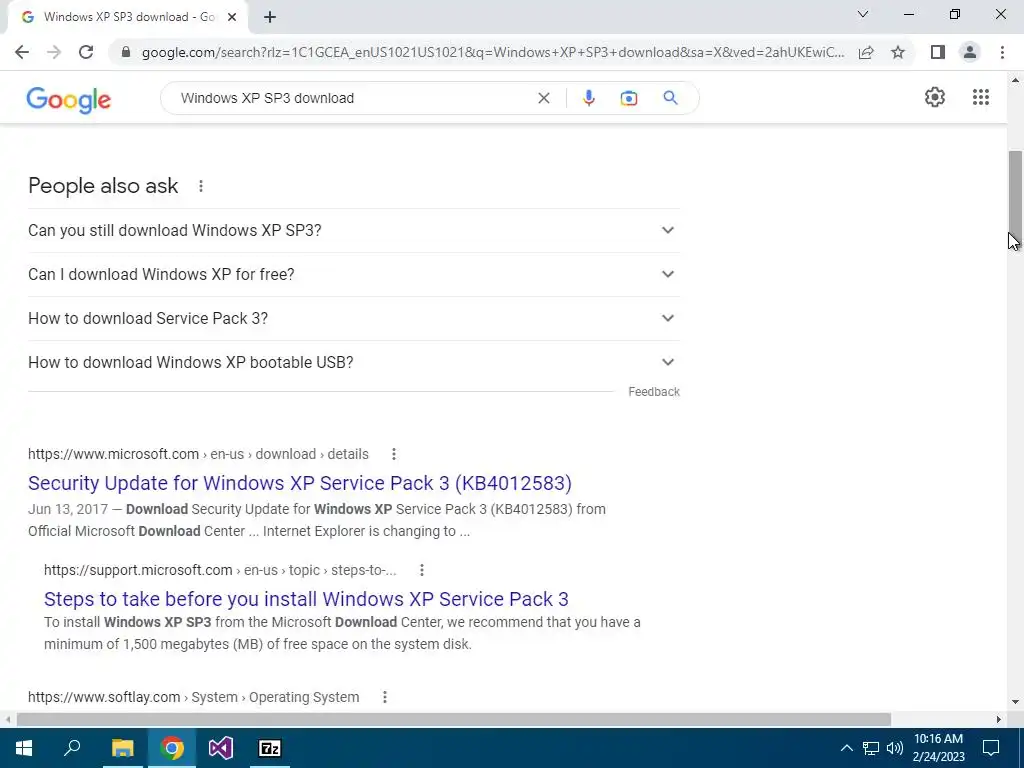Image resolution: width=1024 pixels, height=768 pixels.
Task: Start a voice search with microphone
Action: pos(588,98)
